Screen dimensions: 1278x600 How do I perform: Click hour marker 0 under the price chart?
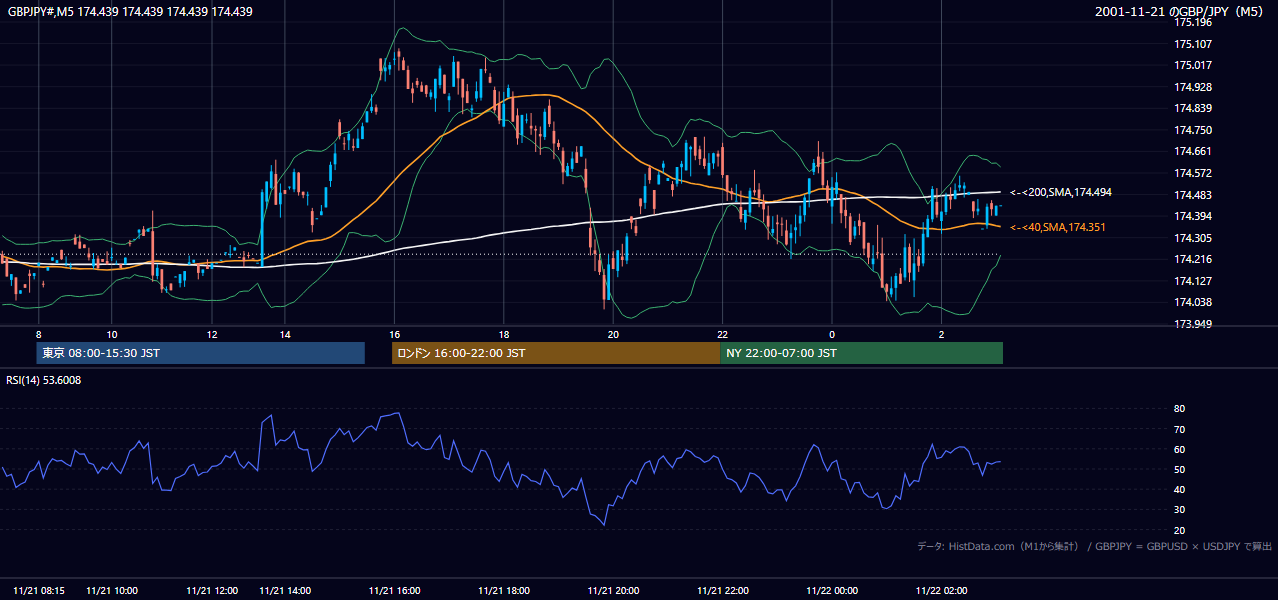point(832,334)
